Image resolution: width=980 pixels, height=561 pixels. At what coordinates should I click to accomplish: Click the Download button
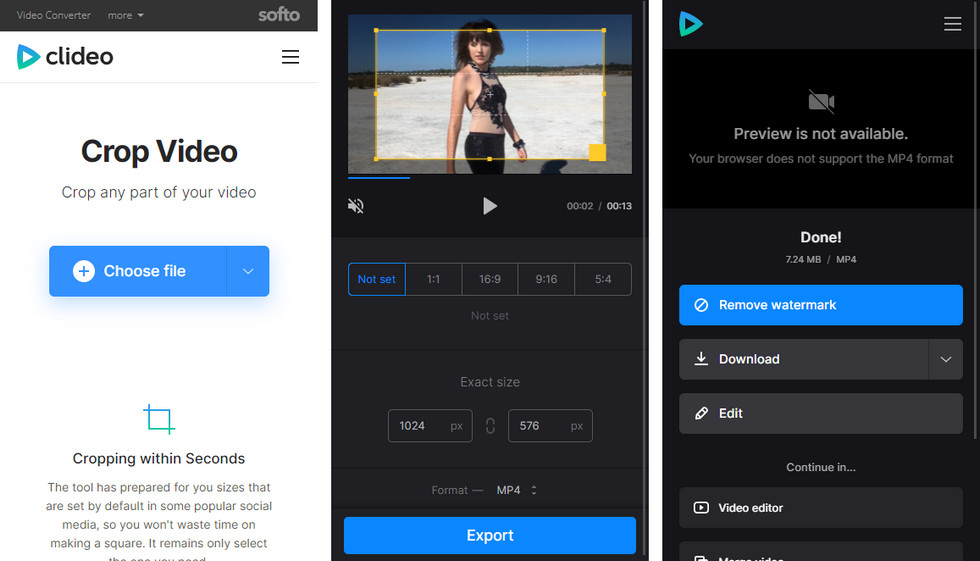pos(804,359)
